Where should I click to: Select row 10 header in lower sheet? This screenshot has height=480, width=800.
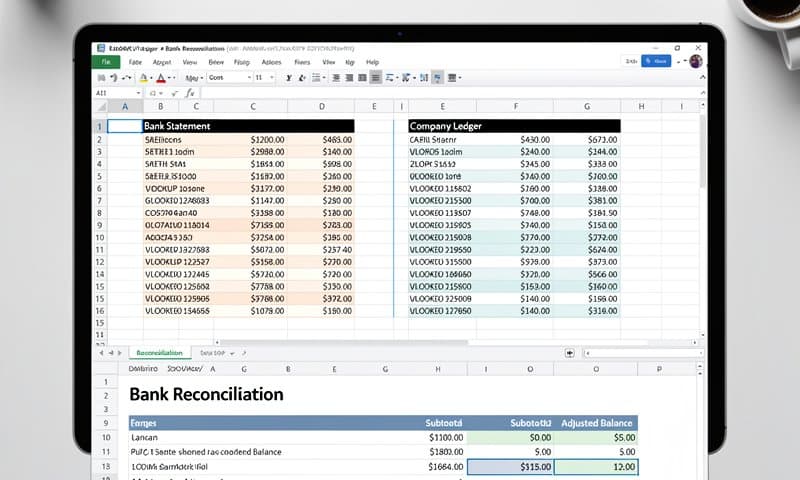pos(106,438)
